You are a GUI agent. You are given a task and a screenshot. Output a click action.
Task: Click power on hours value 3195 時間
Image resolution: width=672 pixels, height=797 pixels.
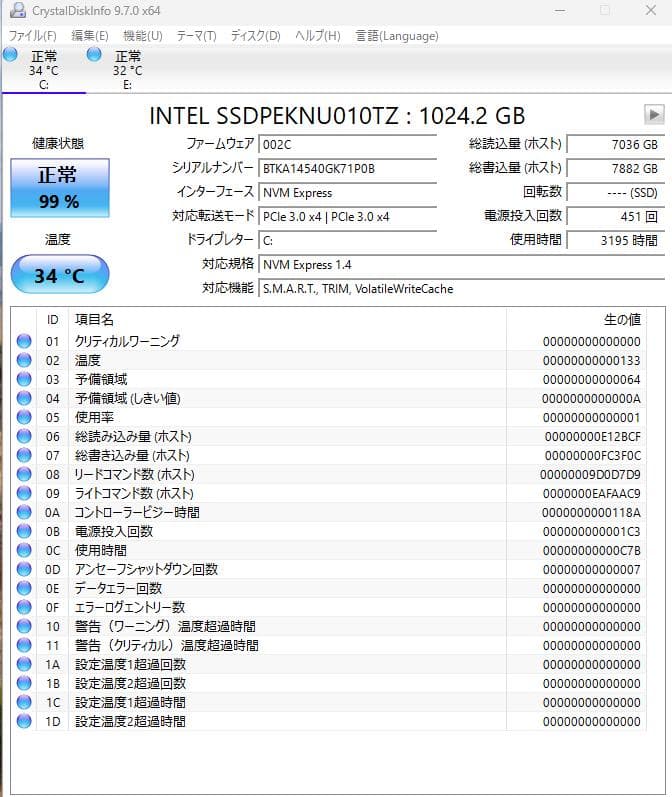[616, 240]
